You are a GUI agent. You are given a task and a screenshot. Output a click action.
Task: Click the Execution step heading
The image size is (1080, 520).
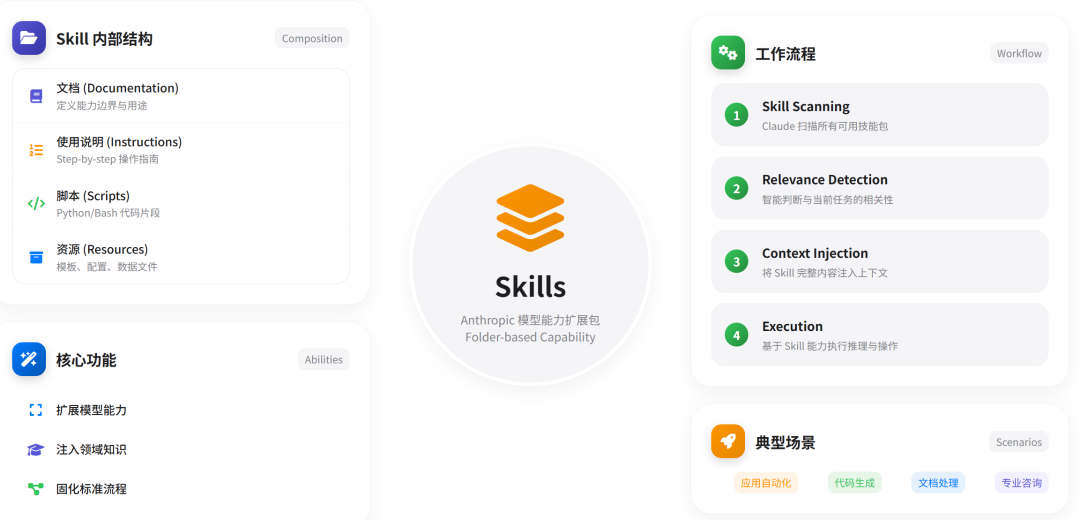coord(792,326)
